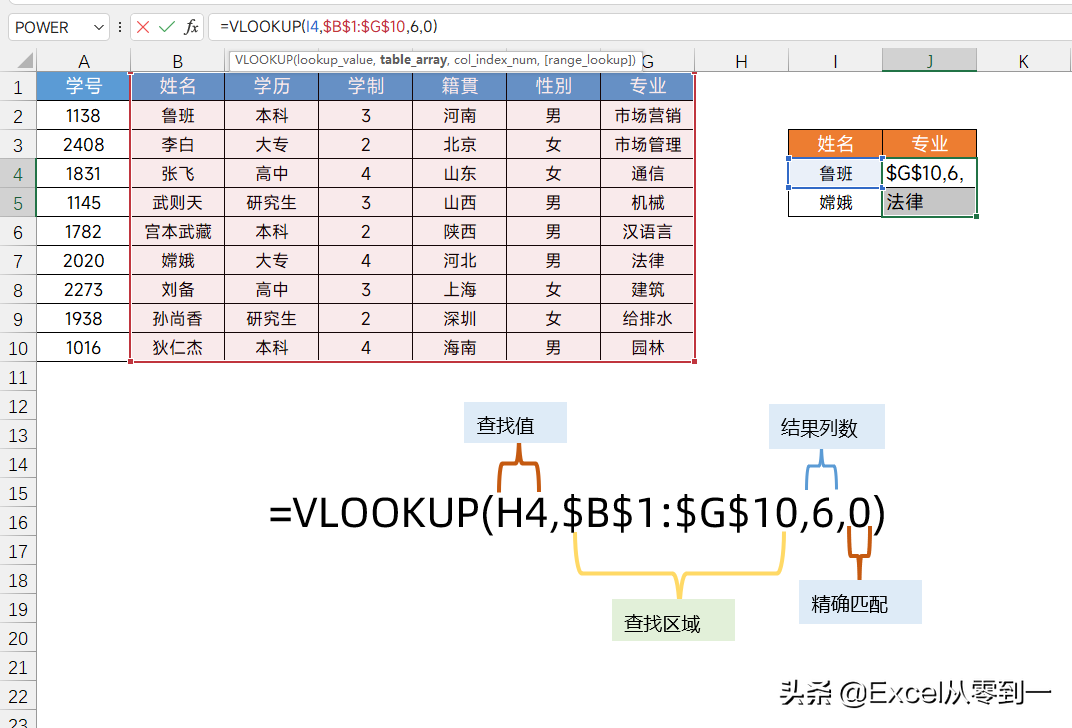Click cell with student ID 2408
Screen dimensions: 1072x728
83,145
